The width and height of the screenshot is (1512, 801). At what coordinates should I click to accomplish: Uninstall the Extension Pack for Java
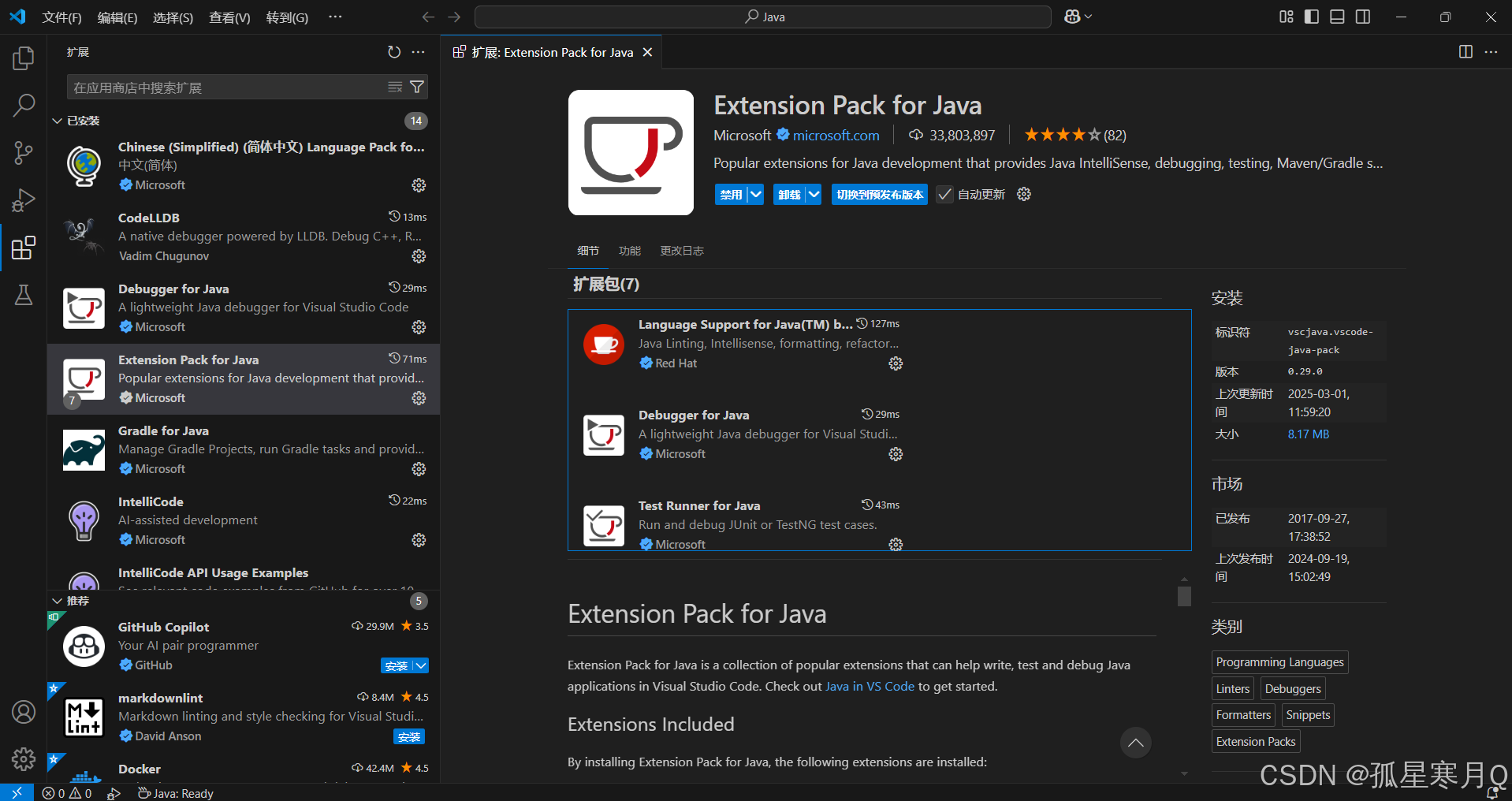789,195
